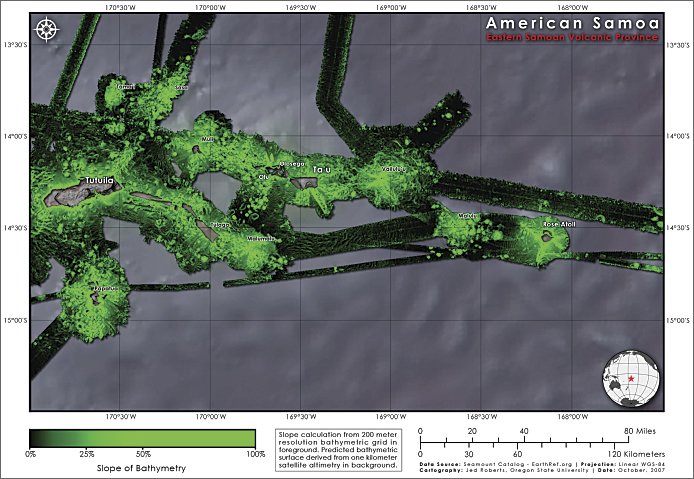Click the 169°00'W label along the top edge
The width and height of the screenshot is (694, 479).
coord(391,7)
